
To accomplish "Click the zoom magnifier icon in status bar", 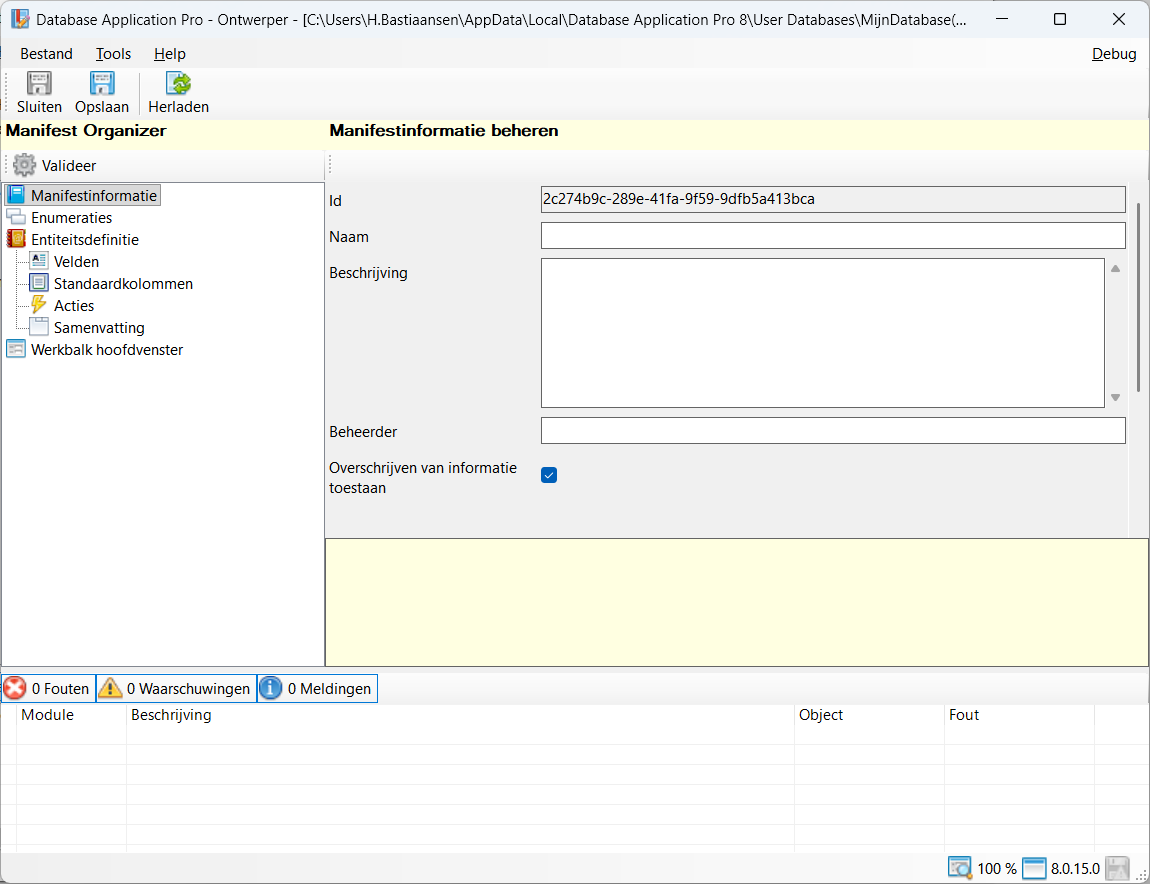I will 960,868.
